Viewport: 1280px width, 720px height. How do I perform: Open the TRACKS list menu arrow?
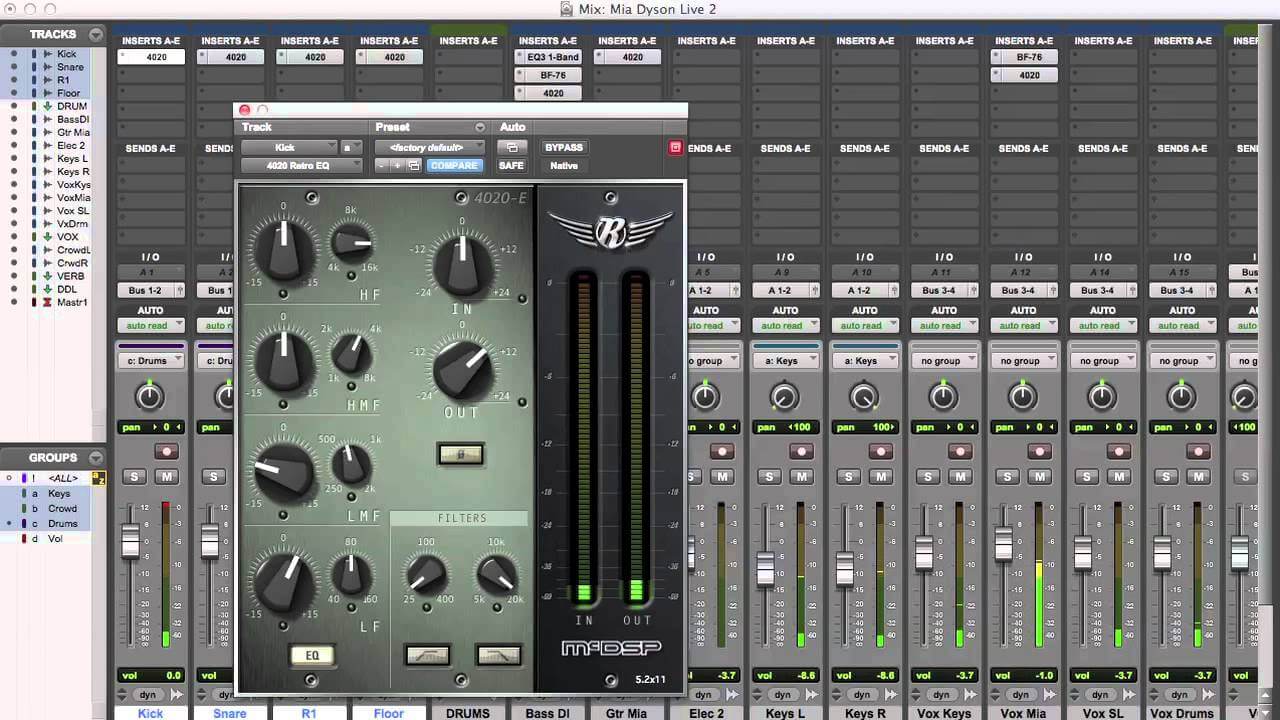tap(96, 34)
